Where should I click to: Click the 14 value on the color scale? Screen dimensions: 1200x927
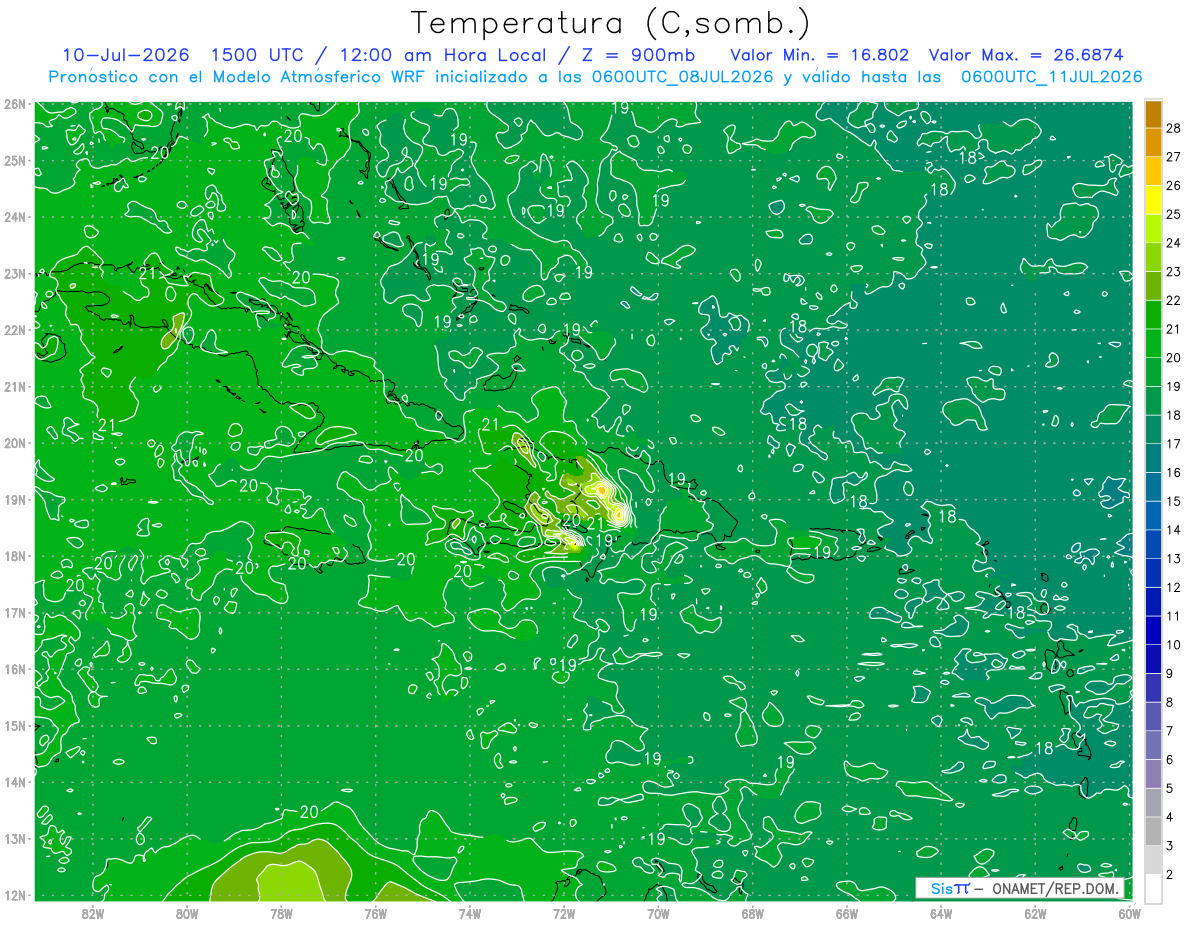click(1174, 530)
